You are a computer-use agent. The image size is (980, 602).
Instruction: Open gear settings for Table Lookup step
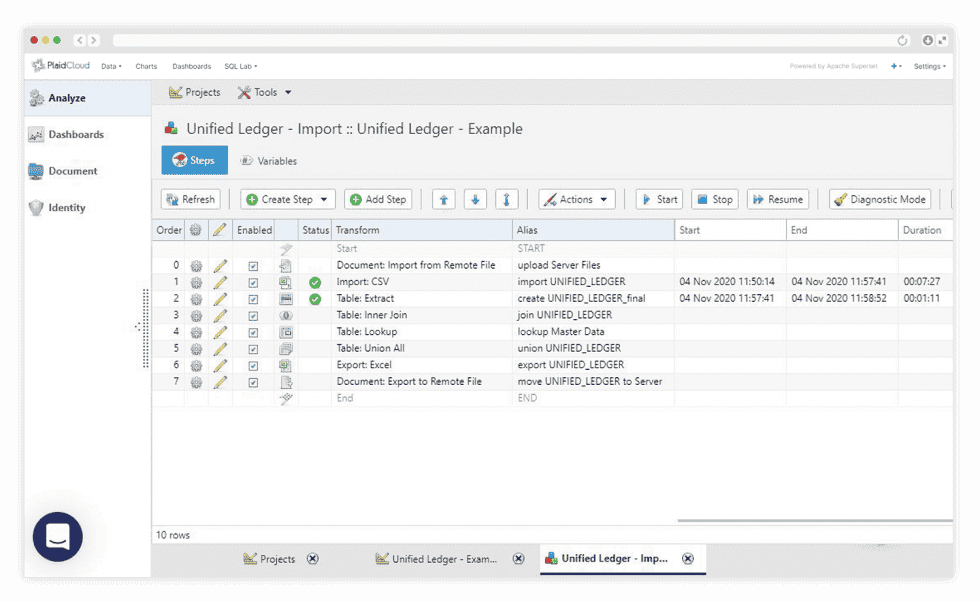point(196,332)
